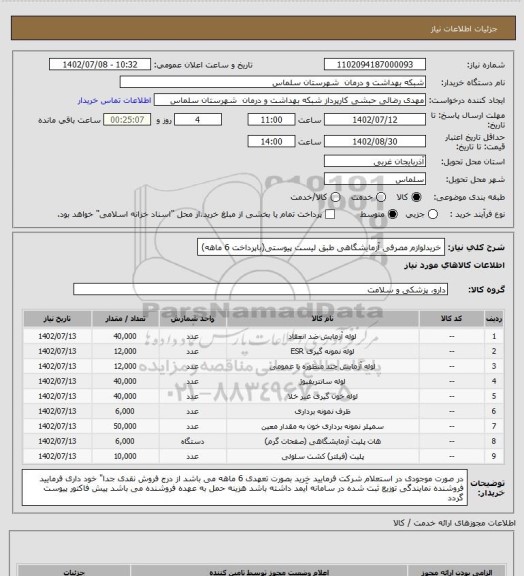Click the کد کالا column header

(452, 318)
